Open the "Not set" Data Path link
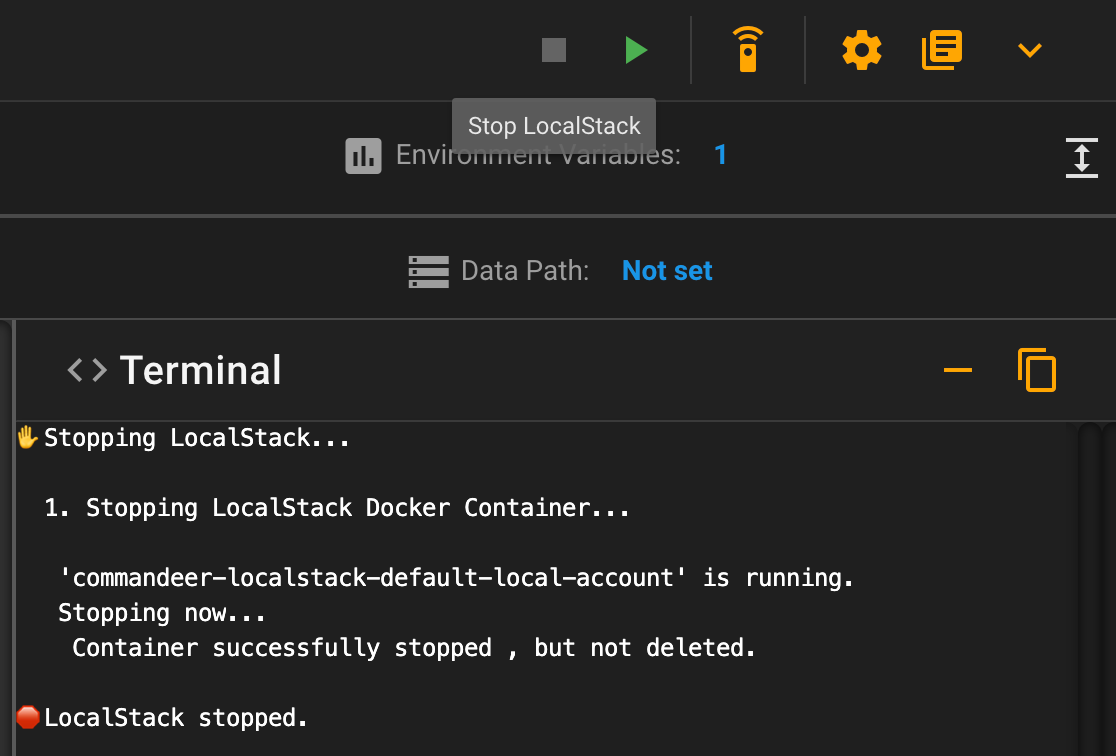Viewport: 1116px width, 756px height. [x=667, y=271]
